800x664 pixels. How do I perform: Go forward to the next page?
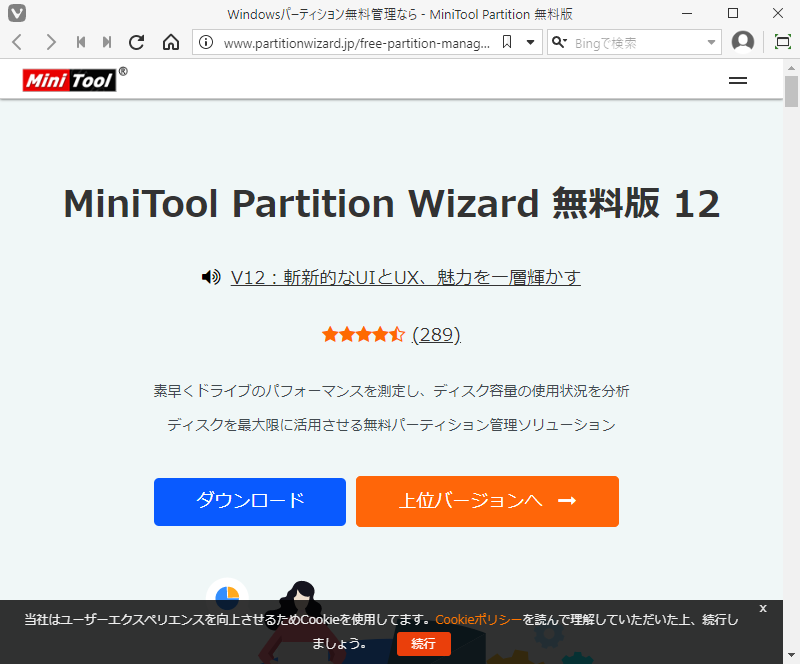50,42
